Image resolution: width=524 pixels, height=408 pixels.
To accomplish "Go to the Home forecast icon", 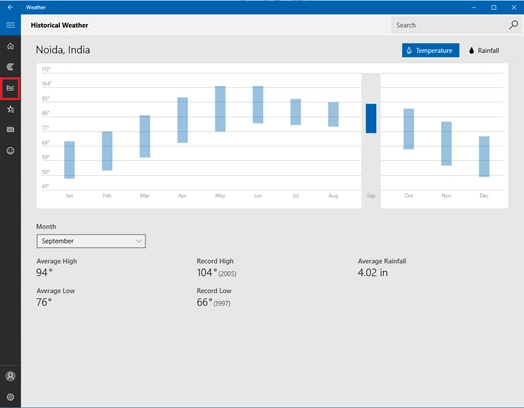I will point(10,46).
